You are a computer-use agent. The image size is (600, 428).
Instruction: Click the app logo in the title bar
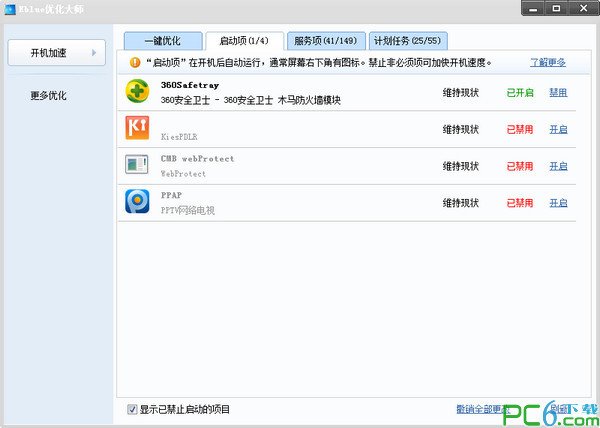coord(10,9)
